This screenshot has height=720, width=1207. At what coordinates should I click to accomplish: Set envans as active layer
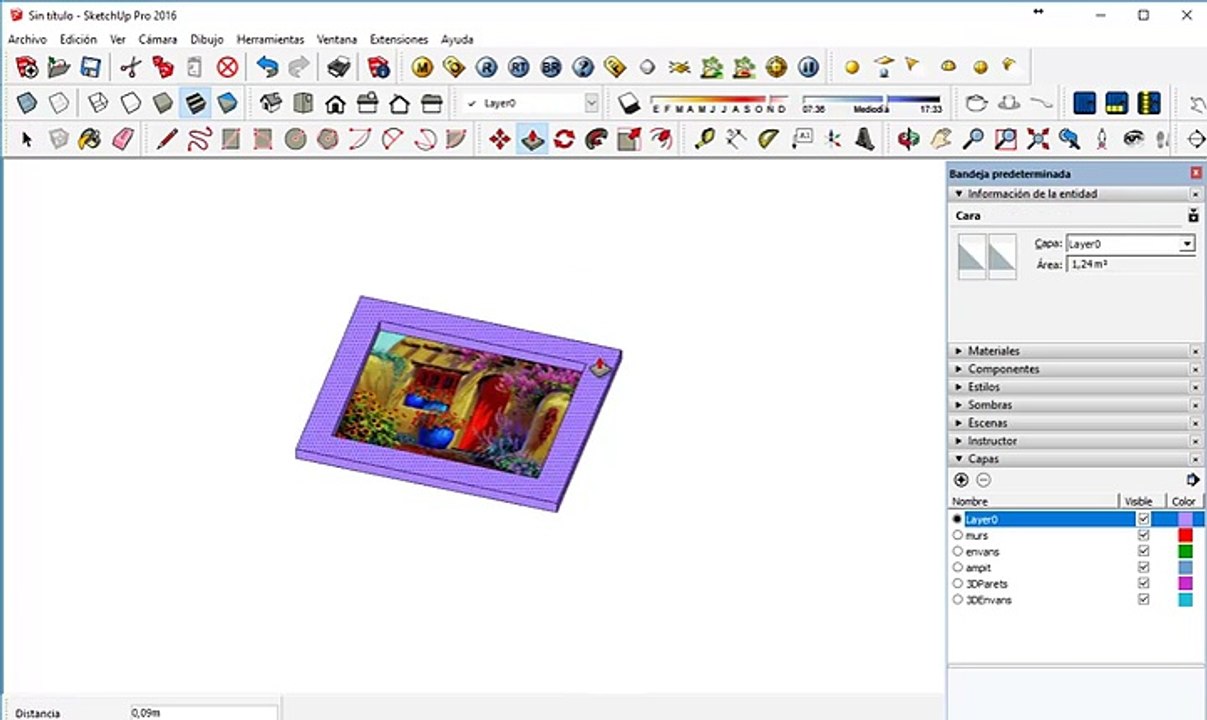tap(958, 552)
